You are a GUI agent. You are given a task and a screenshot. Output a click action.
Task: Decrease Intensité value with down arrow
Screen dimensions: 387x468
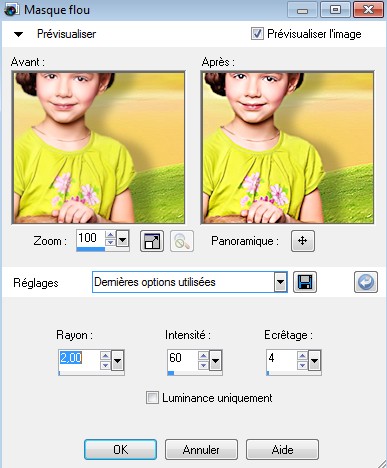click(203, 365)
